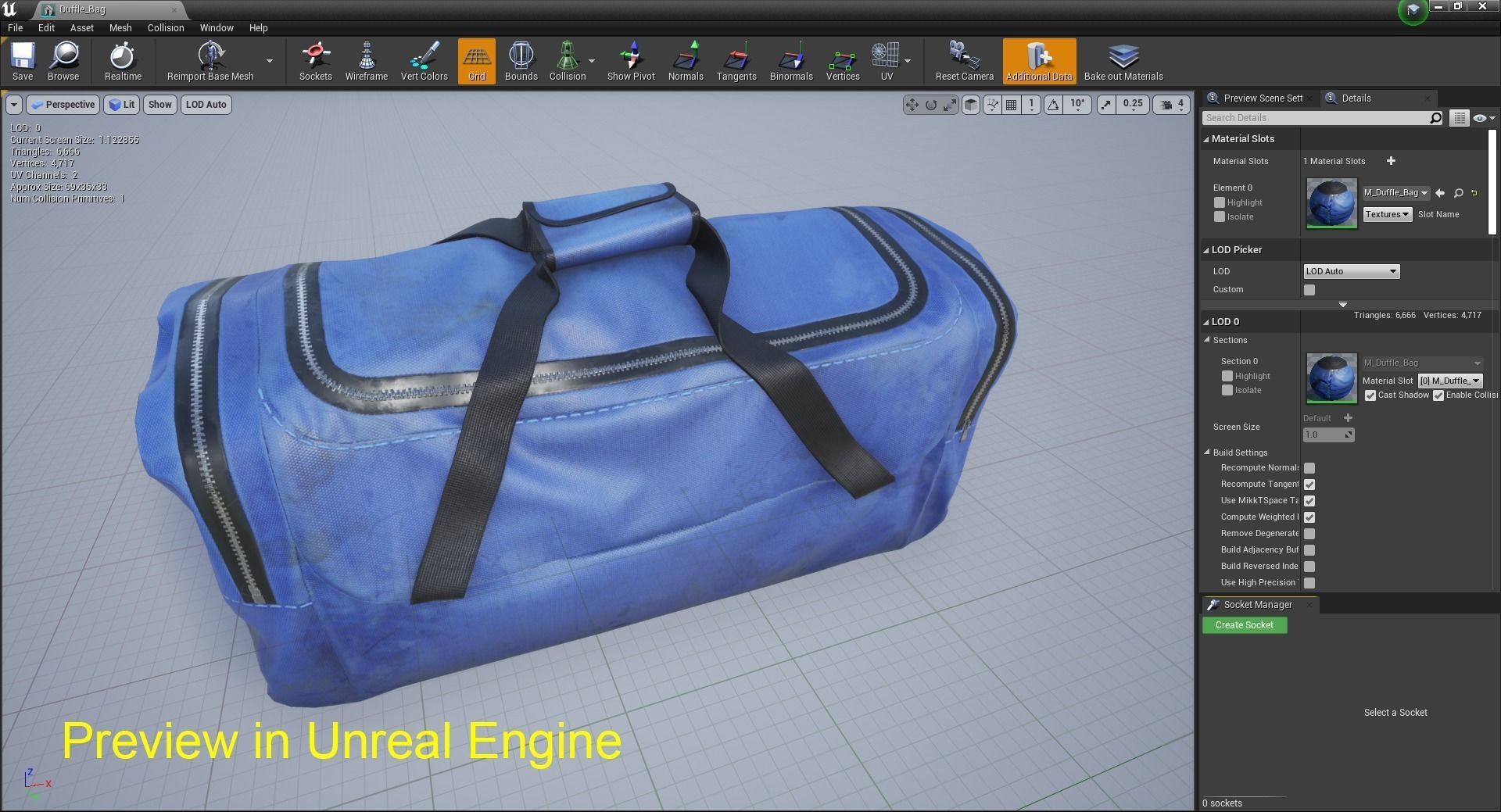Screen dimensions: 1501x812
Task: Uncheck Cast Shadow for Section 0
Action: (x=1370, y=395)
